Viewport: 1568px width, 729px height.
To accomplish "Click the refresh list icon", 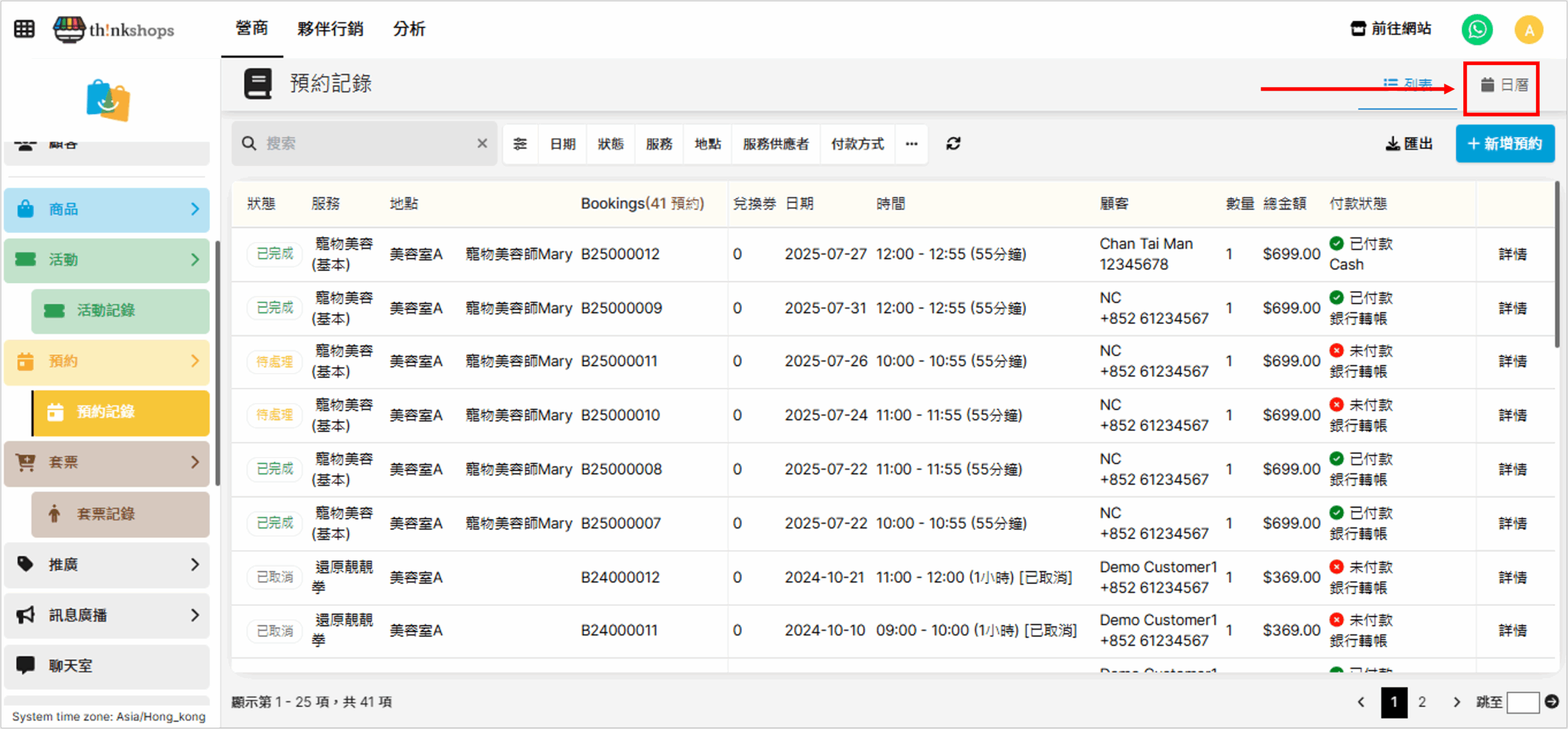I will click(x=953, y=143).
